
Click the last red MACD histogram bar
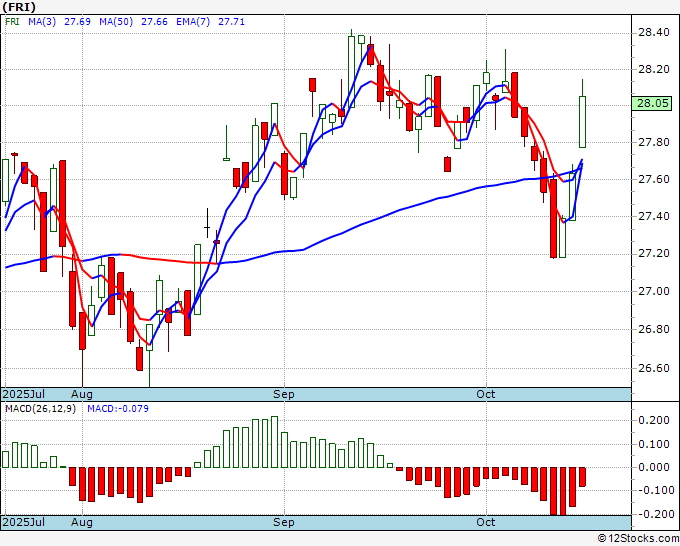582,477
